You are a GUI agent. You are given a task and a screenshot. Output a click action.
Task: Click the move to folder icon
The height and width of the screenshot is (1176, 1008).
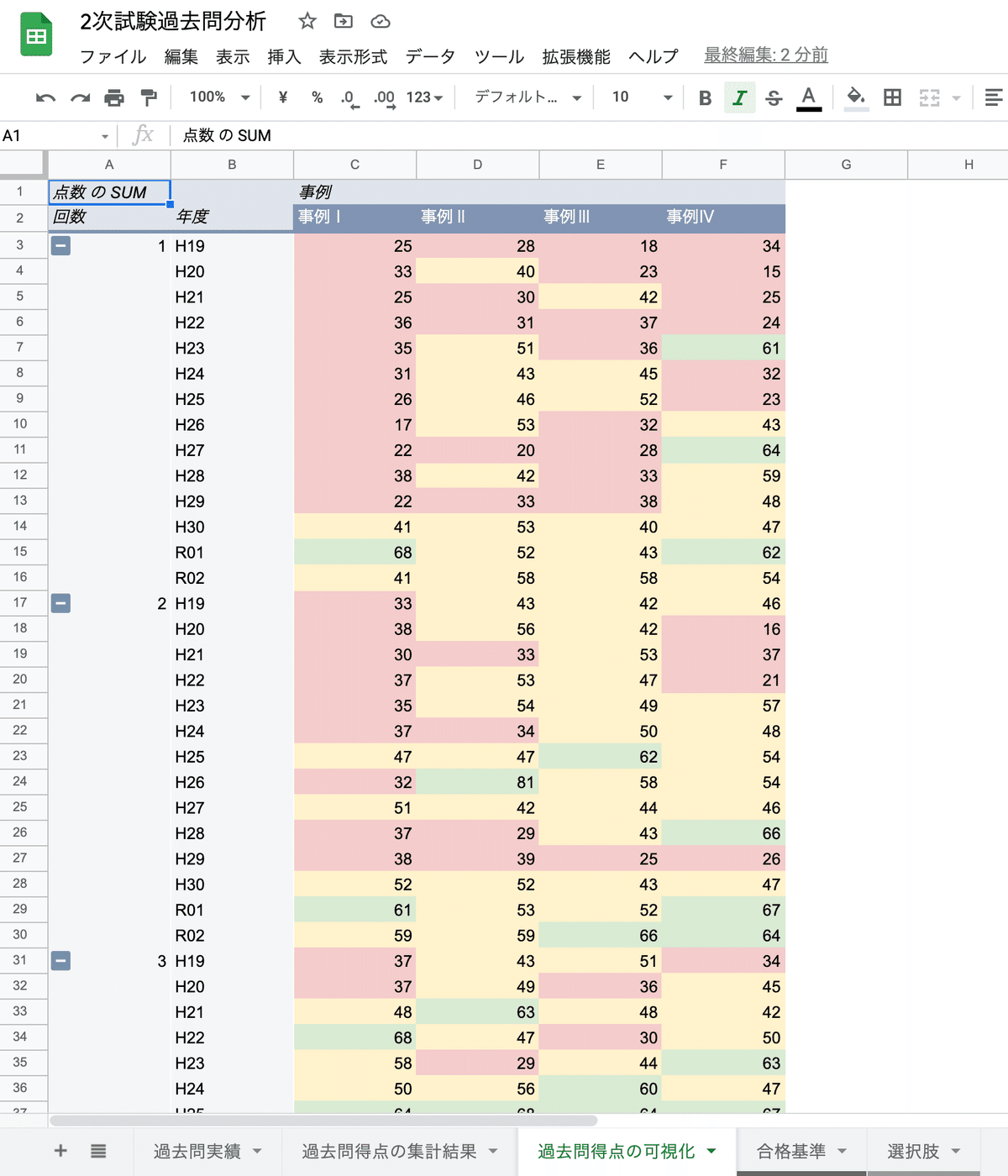[x=344, y=21]
